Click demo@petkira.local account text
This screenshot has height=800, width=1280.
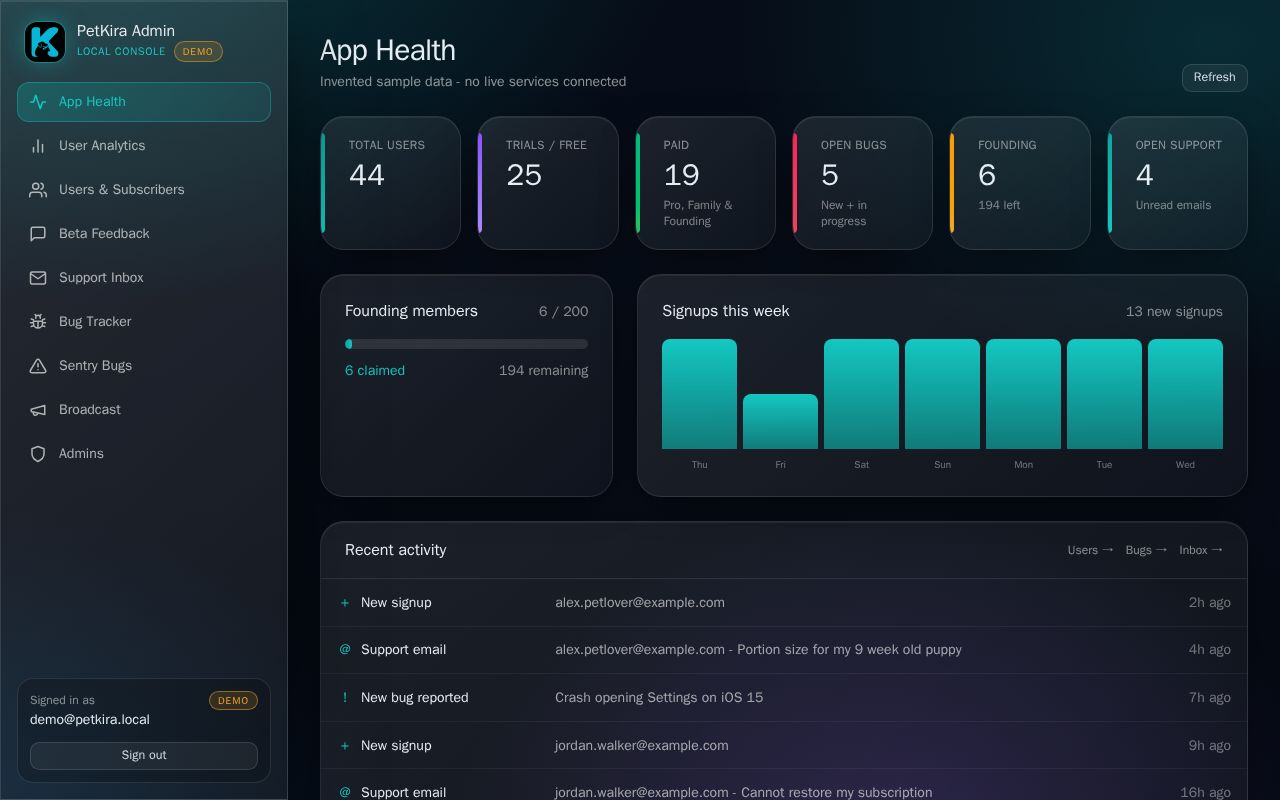coord(90,720)
